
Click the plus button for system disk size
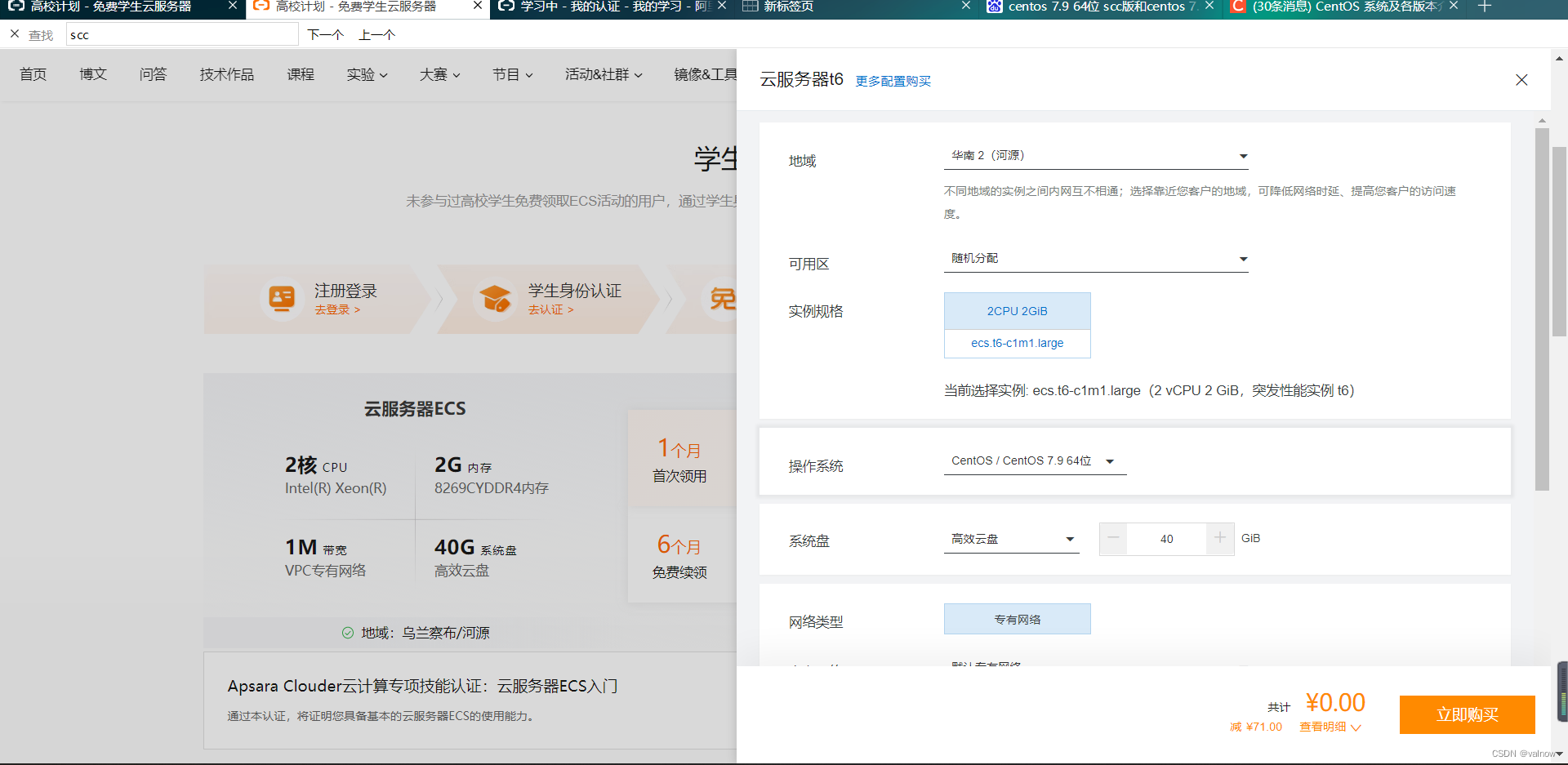point(1219,539)
